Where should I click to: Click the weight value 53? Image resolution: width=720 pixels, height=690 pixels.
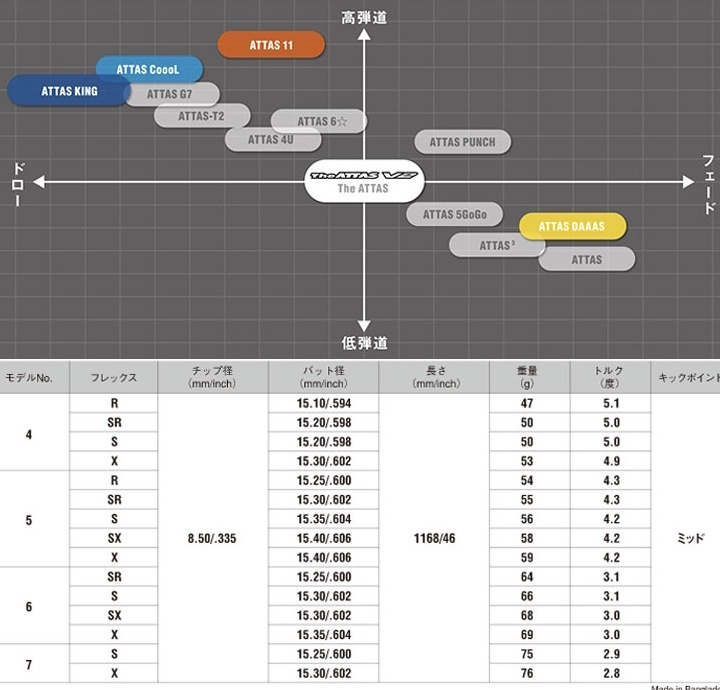527,461
